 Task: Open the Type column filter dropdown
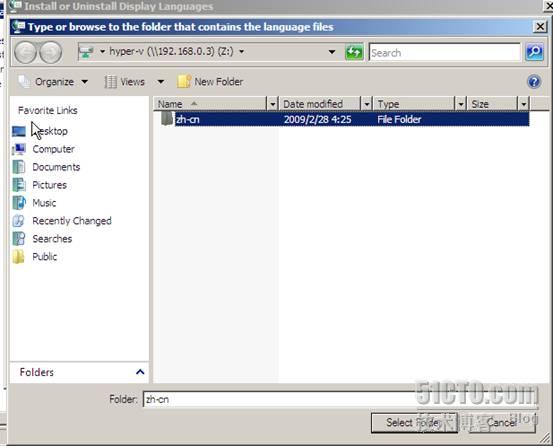[x=461, y=104]
